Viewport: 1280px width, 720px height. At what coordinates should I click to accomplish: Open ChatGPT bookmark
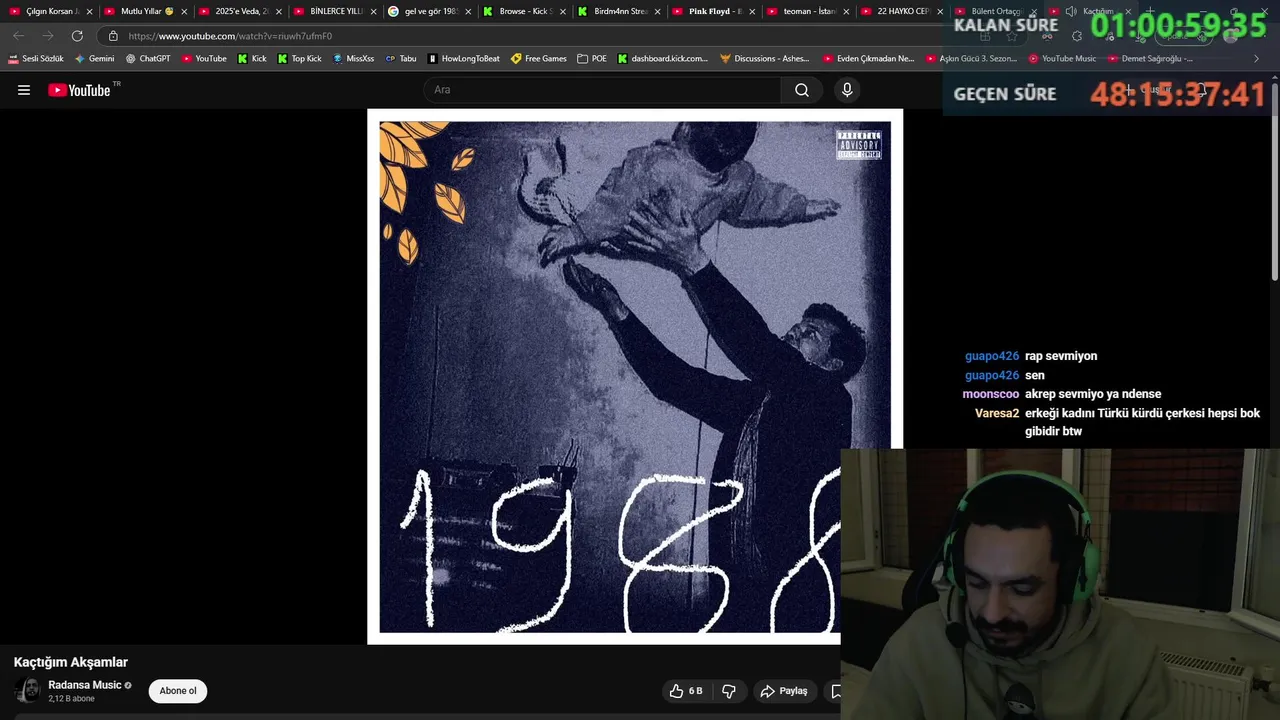coord(147,59)
